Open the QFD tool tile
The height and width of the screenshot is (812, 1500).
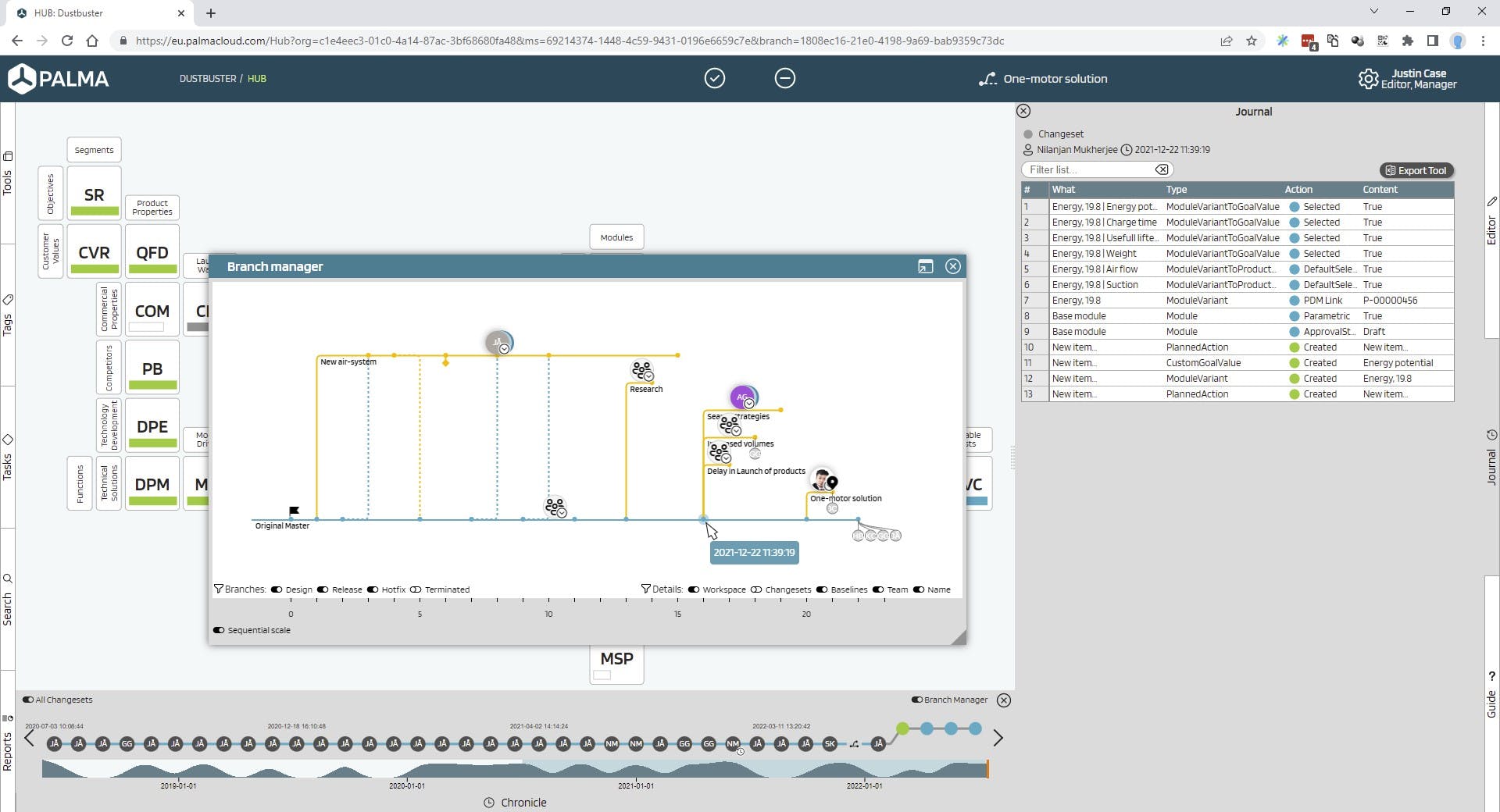click(152, 251)
